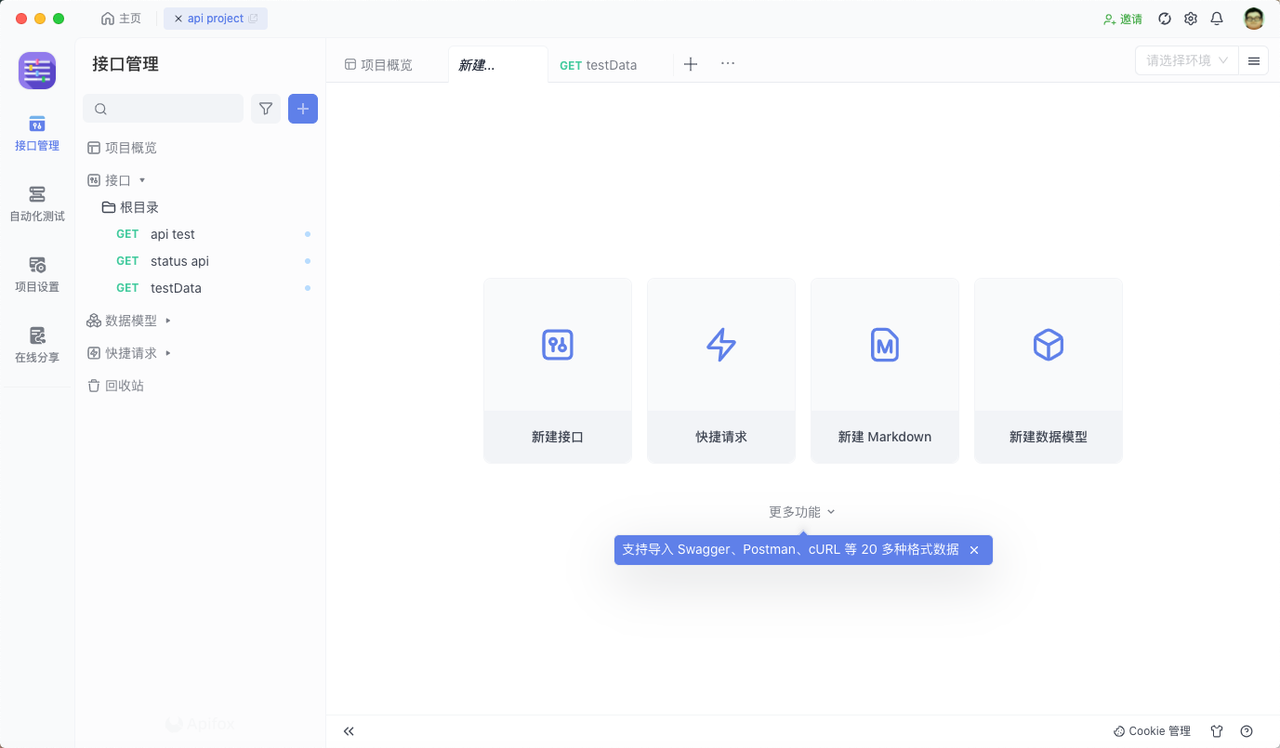Open the 回收站 recycle bin

115,386
